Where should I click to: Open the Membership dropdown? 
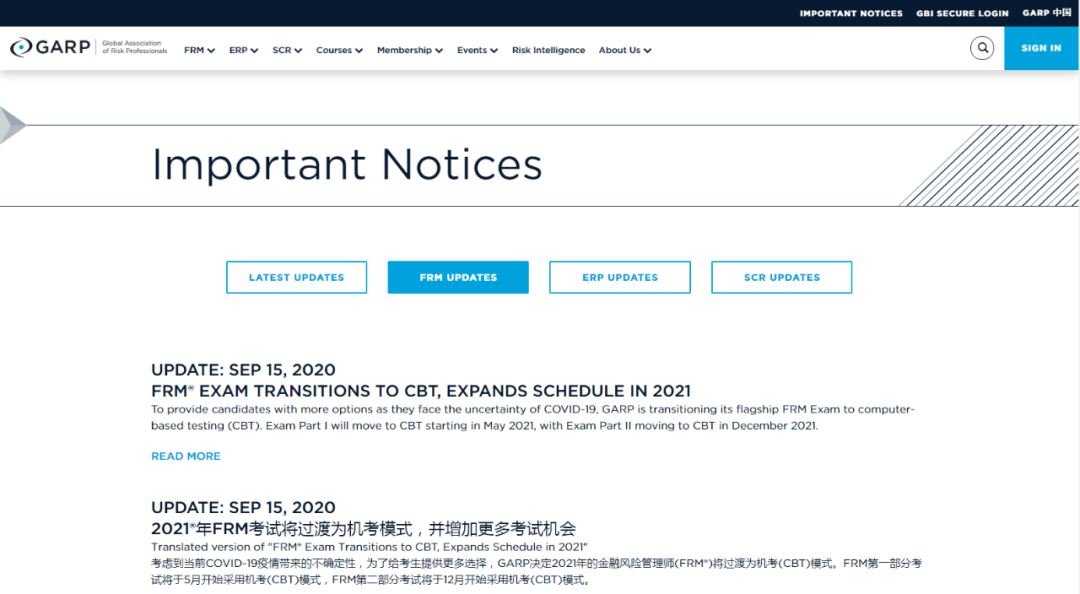click(x=409, y=50)
